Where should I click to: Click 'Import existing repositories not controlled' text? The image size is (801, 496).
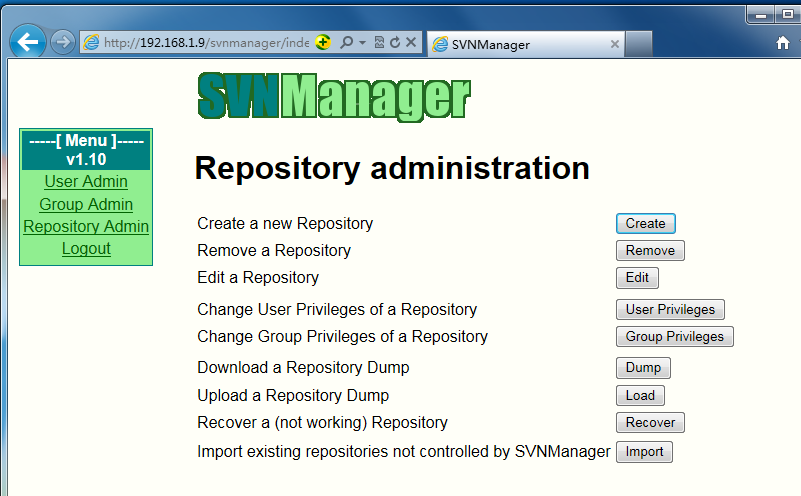(404, 452)
